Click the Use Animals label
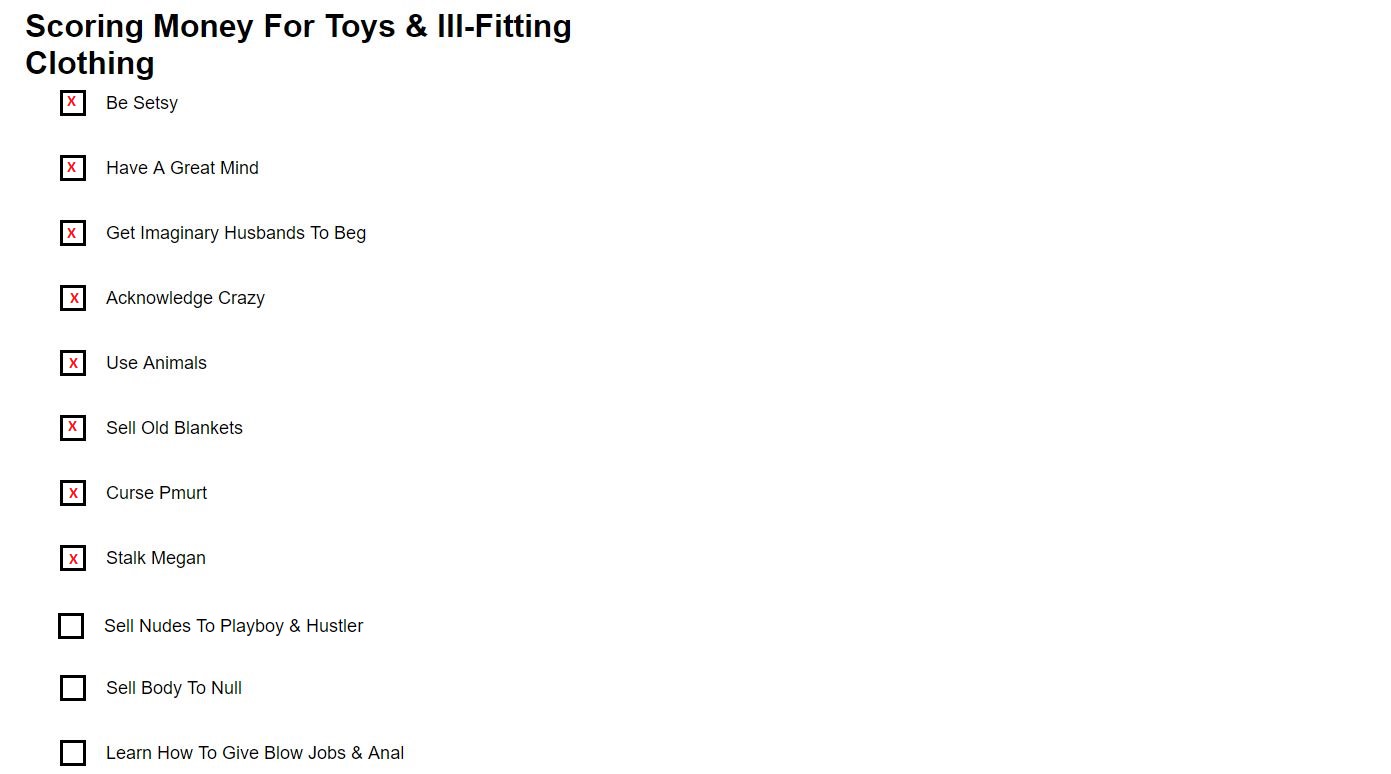This screenshot has height=774, width=1391. click(156, 363)
